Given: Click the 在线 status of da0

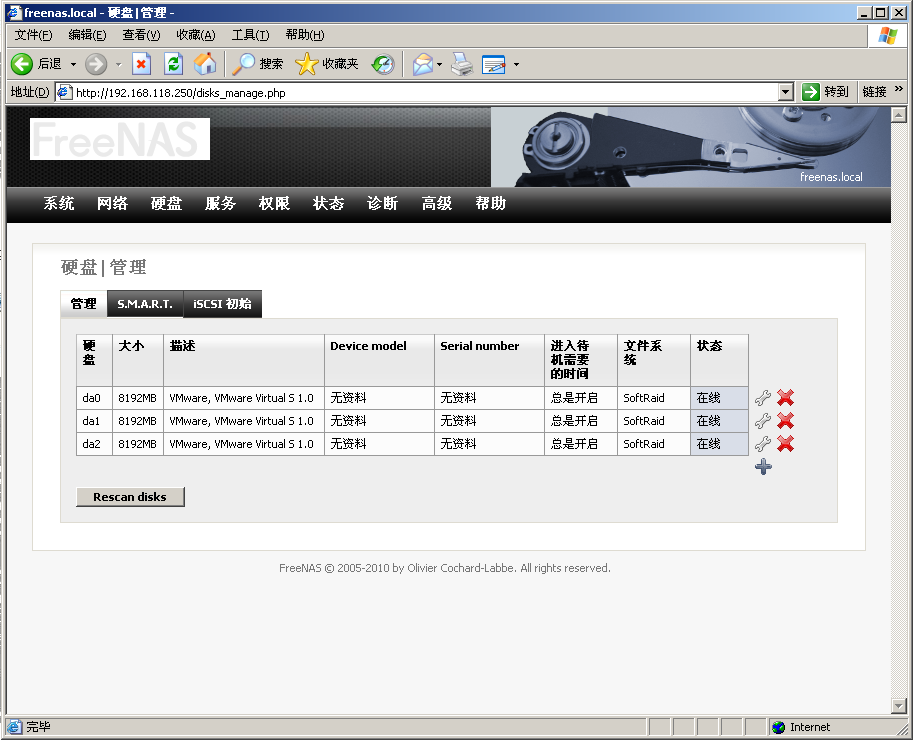Looking at the screenshot, I should [x=719, y=398].
